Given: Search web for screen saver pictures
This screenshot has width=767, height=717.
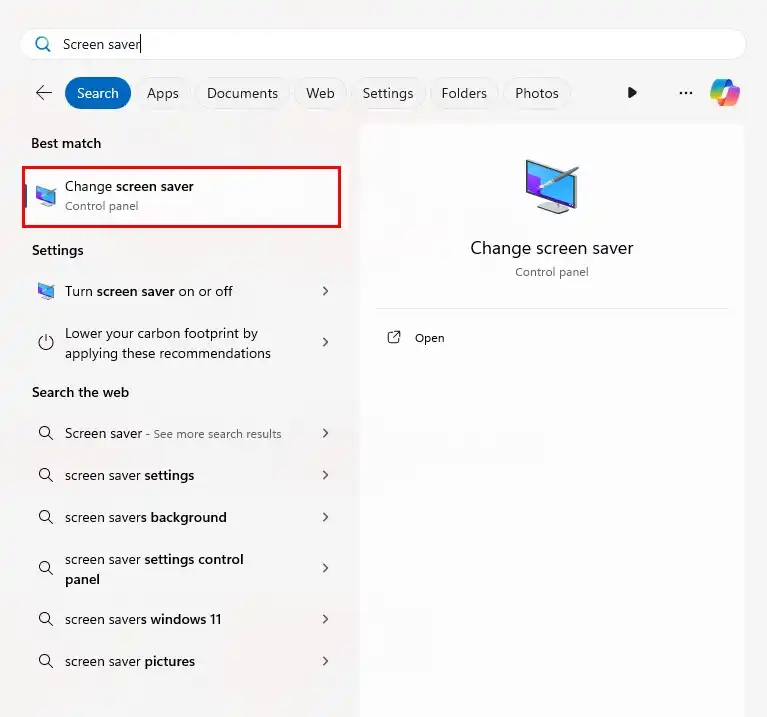Looking at the screenshot, I should point(181,661).
